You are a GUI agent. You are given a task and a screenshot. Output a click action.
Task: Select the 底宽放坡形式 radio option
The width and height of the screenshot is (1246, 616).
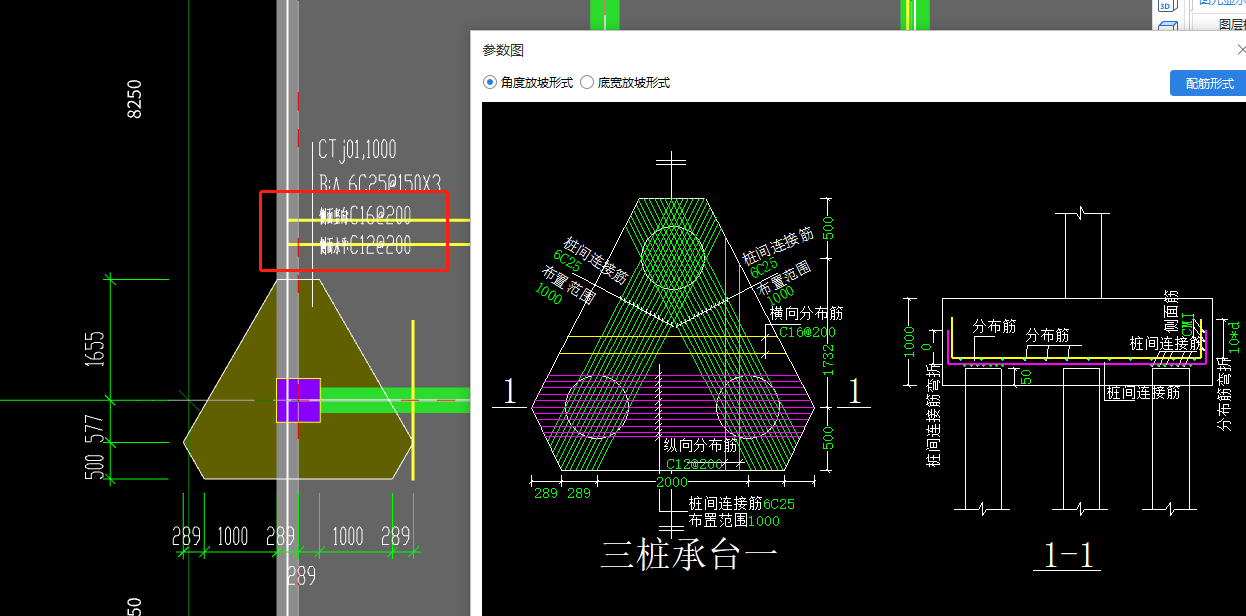tap(625, 83)
